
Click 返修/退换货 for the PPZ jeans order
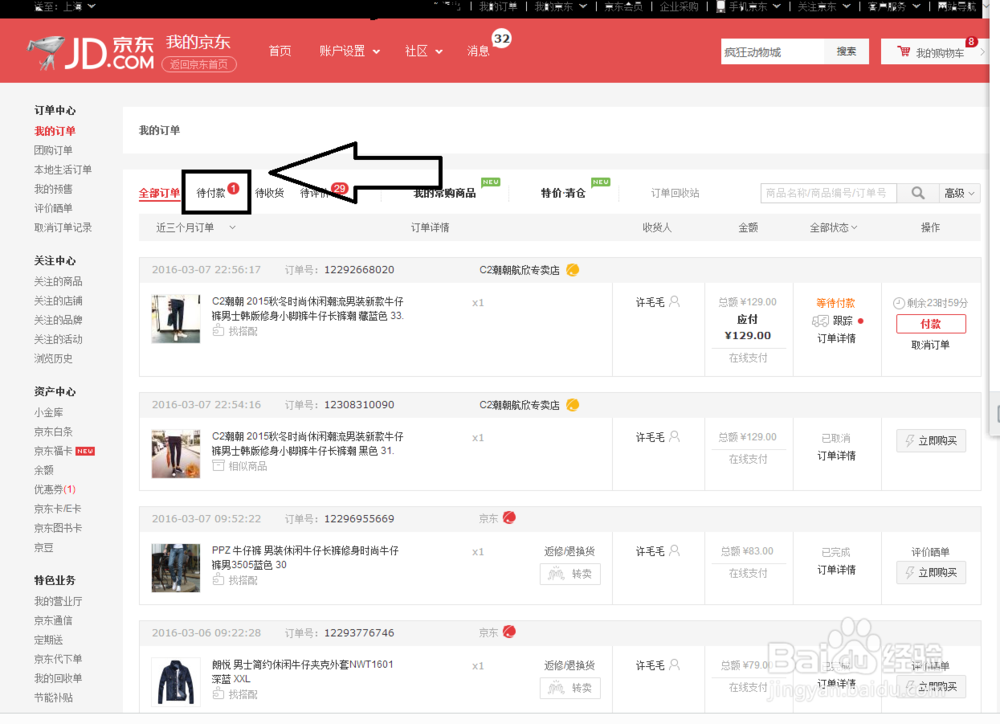[569, 551]
